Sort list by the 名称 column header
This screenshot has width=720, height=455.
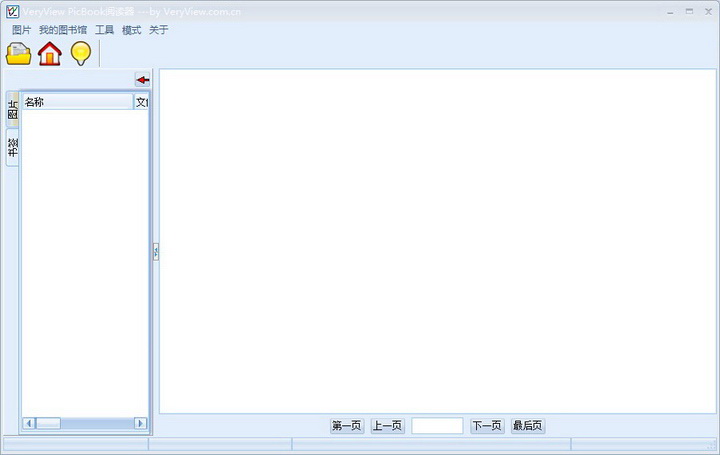(77, 102)
